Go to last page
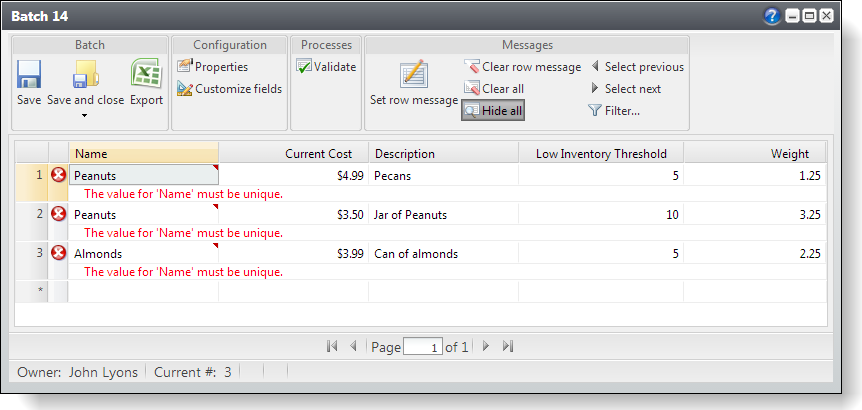Image resolution: width=862 pixels, height=410 pixels. coord(508,347)
